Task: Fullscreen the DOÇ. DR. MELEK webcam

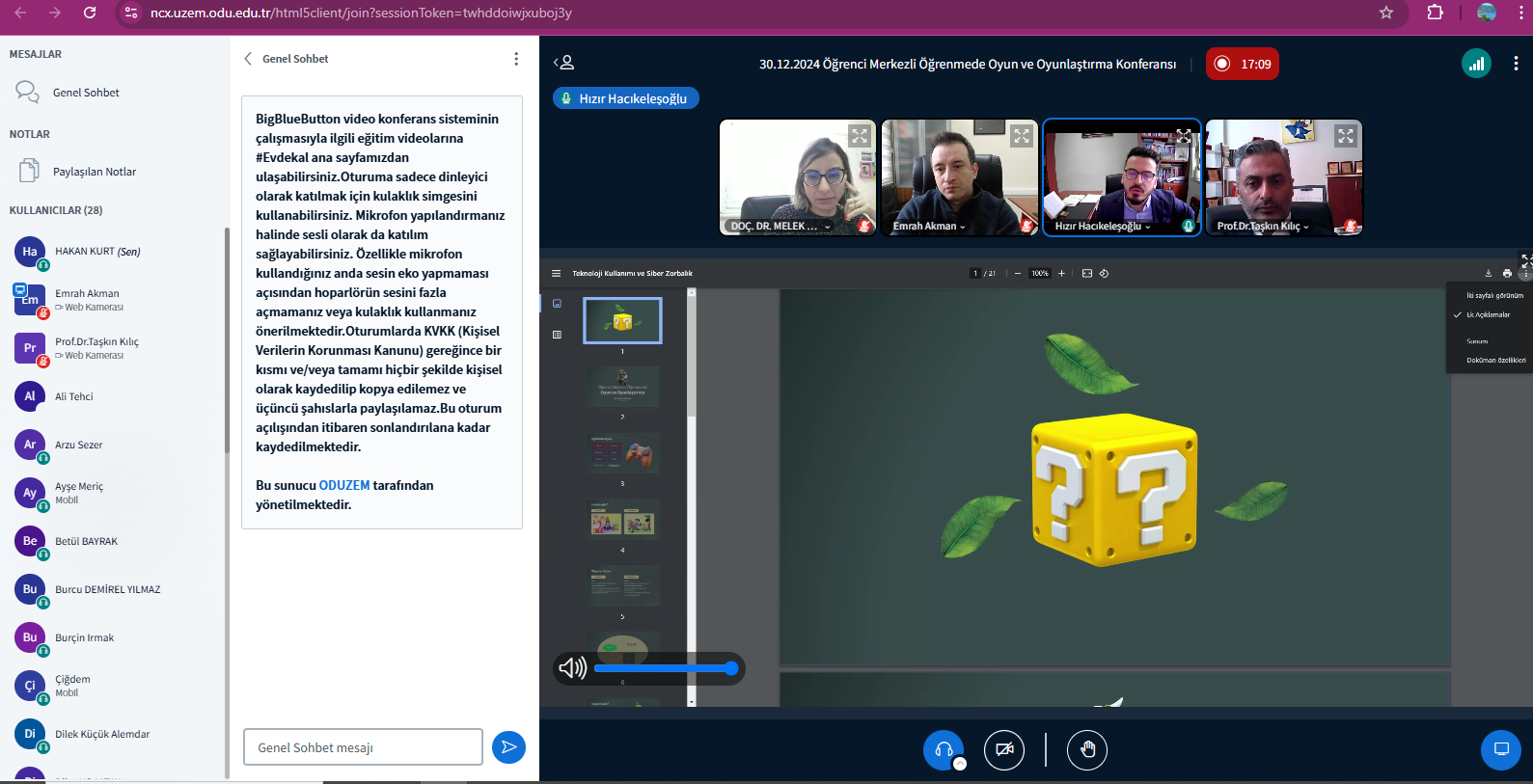Action: click(x=860, y=136)
